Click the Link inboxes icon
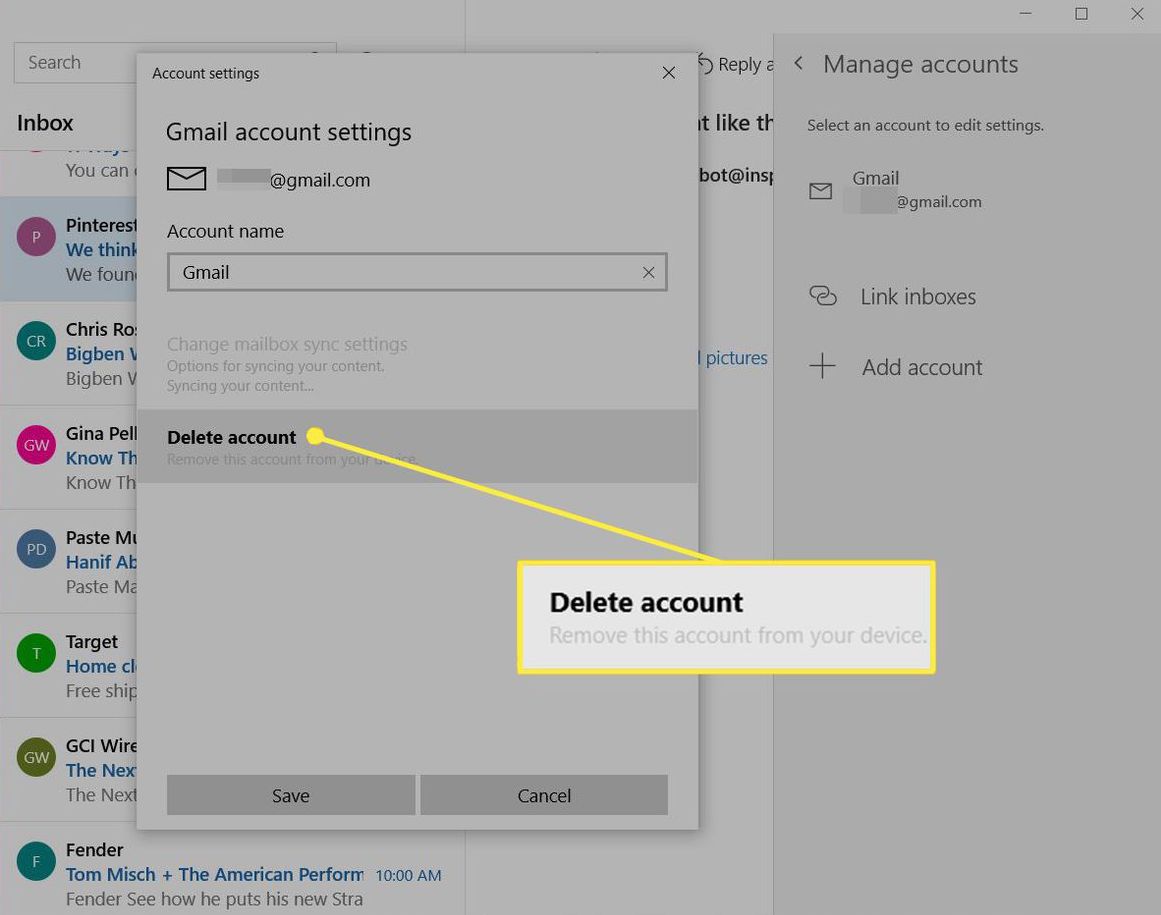The image size is (1161, 915). [822, 296]
